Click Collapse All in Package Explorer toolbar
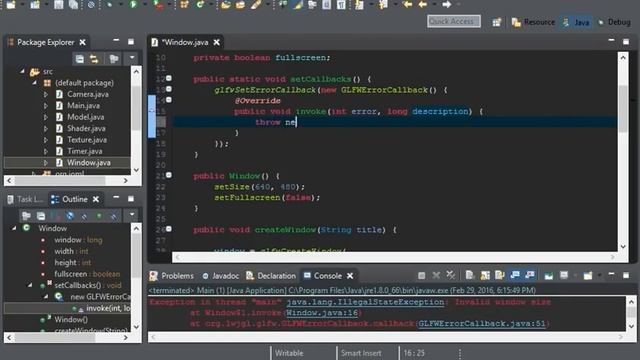This screenshot has height=360, width=640. pos(80,59)
